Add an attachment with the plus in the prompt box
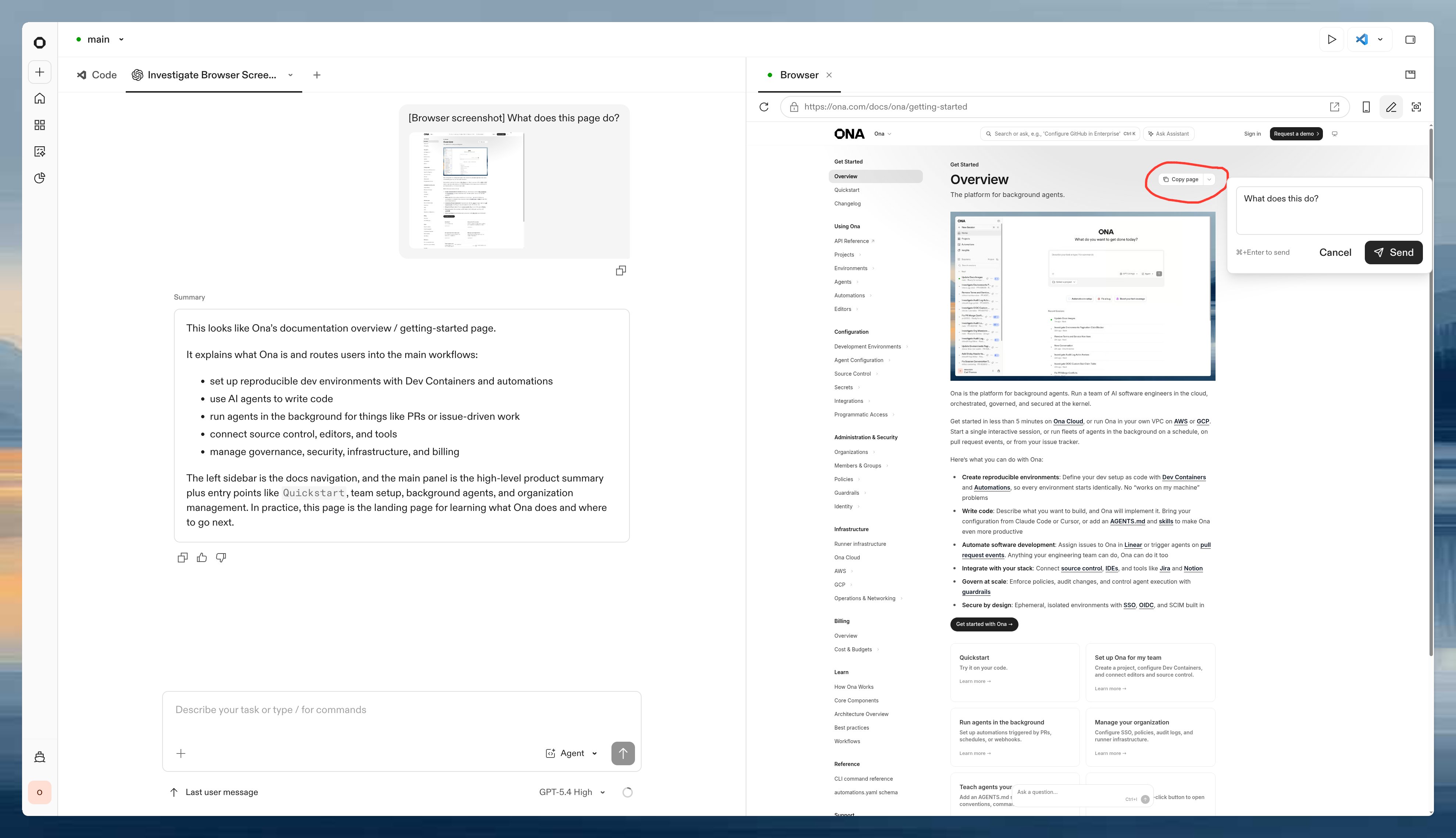1456x838 pixels. pos(181,753)
